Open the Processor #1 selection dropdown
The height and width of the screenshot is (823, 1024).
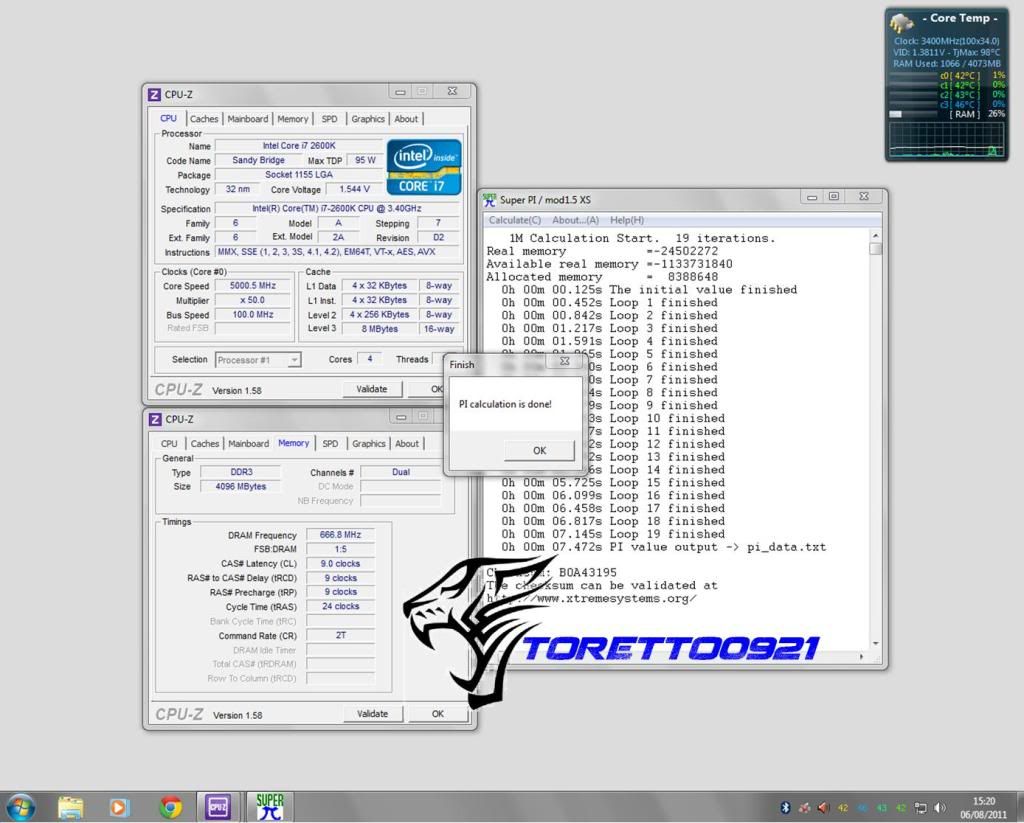(x=258, y=360)
